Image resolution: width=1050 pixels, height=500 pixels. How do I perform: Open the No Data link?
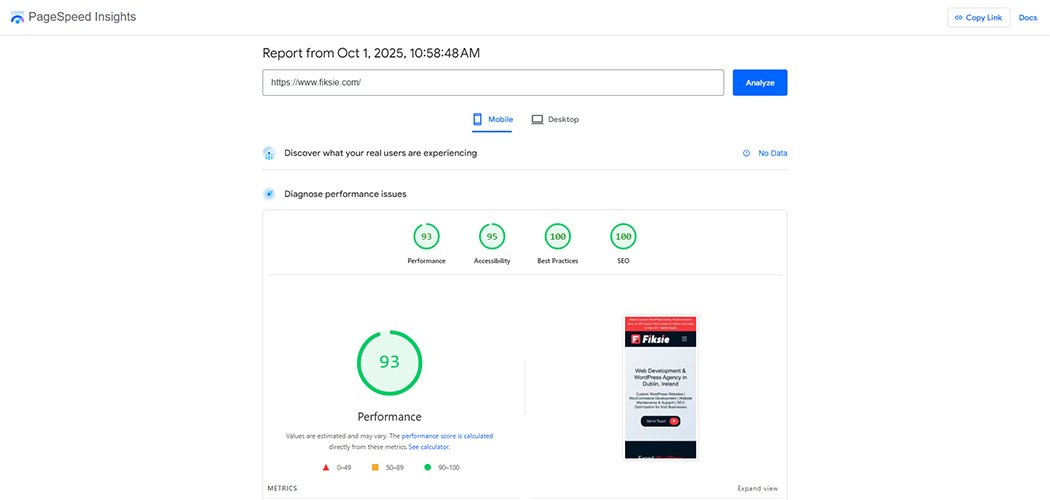[772, 153]
